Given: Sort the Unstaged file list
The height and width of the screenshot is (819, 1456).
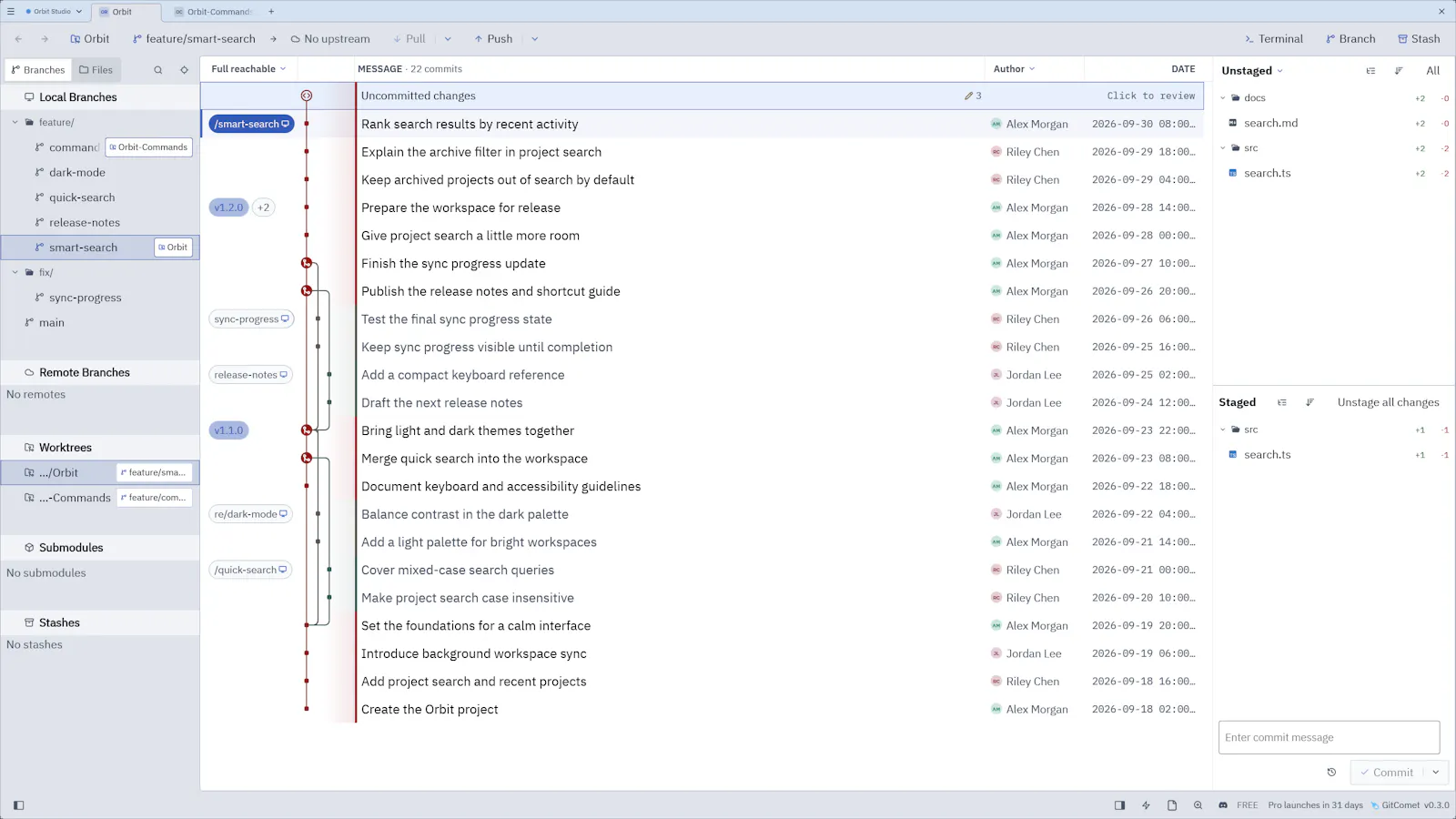Looking at the screenshot, I should coord(1399,71).
